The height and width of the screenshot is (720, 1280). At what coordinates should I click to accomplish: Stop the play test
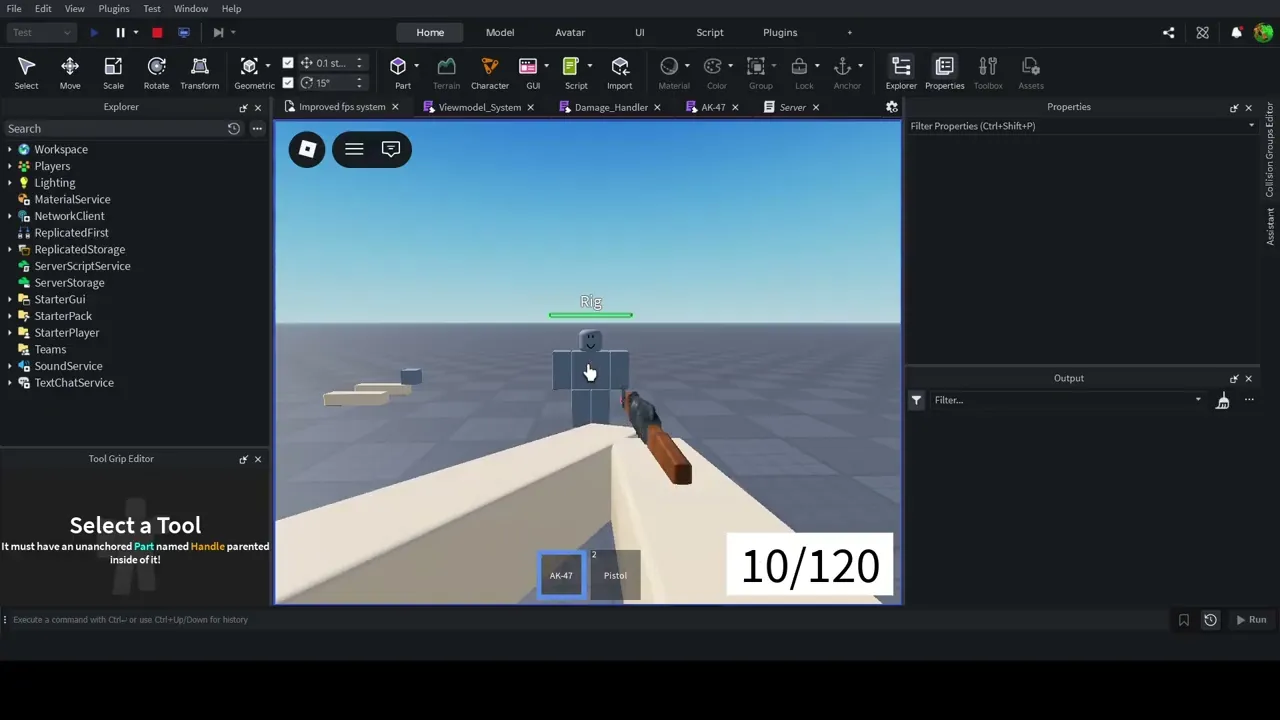pyautogui.click(x=157, y=32)
